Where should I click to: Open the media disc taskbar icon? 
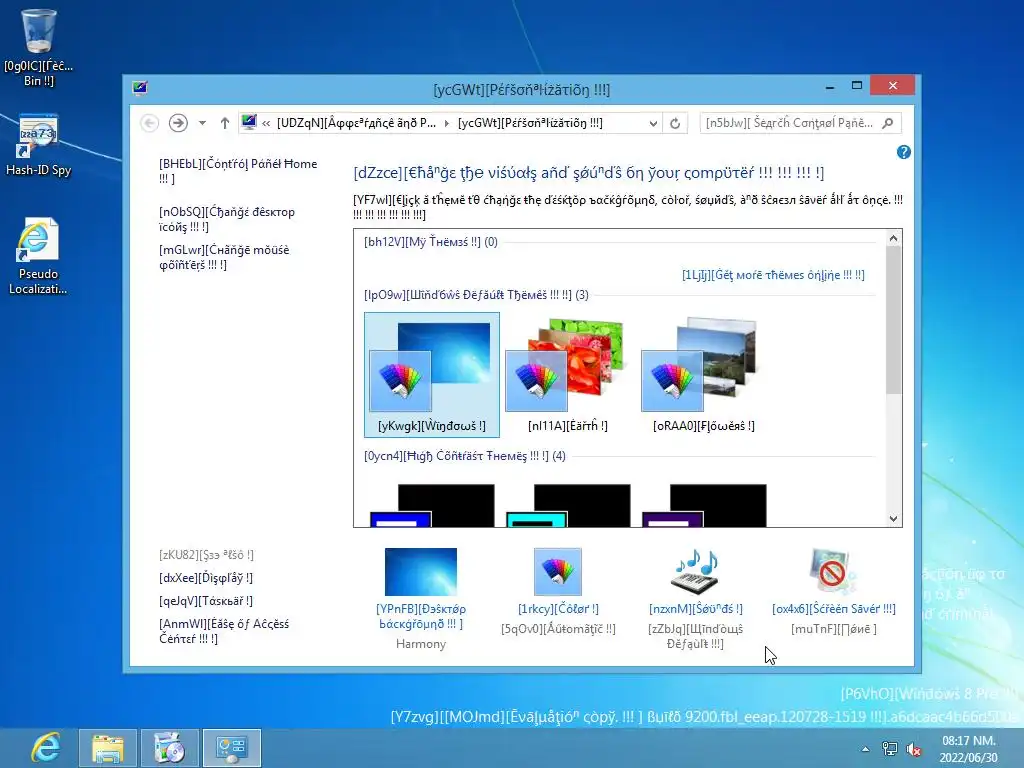coord(169,748)
